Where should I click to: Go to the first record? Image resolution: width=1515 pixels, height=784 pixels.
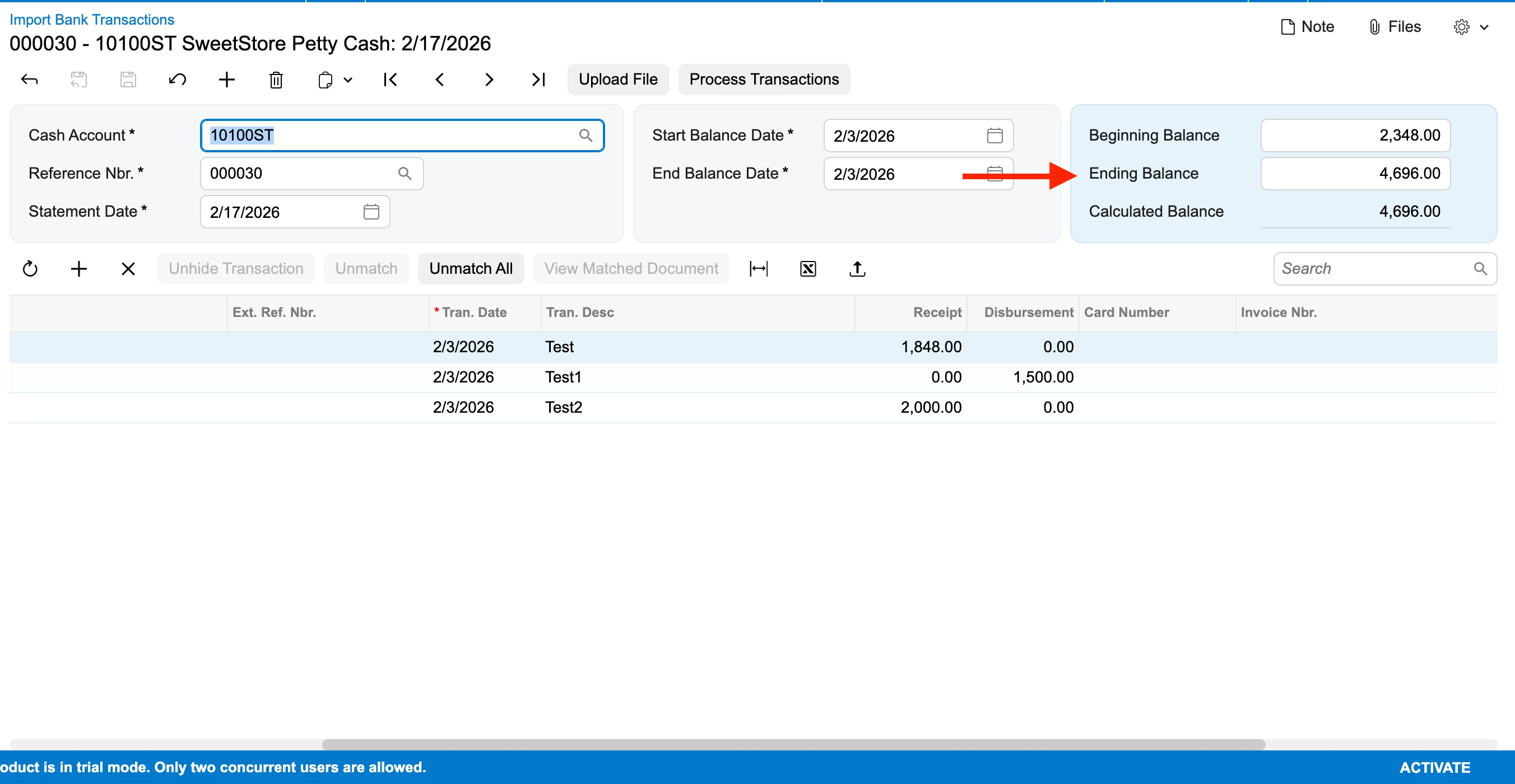(390, 80)
